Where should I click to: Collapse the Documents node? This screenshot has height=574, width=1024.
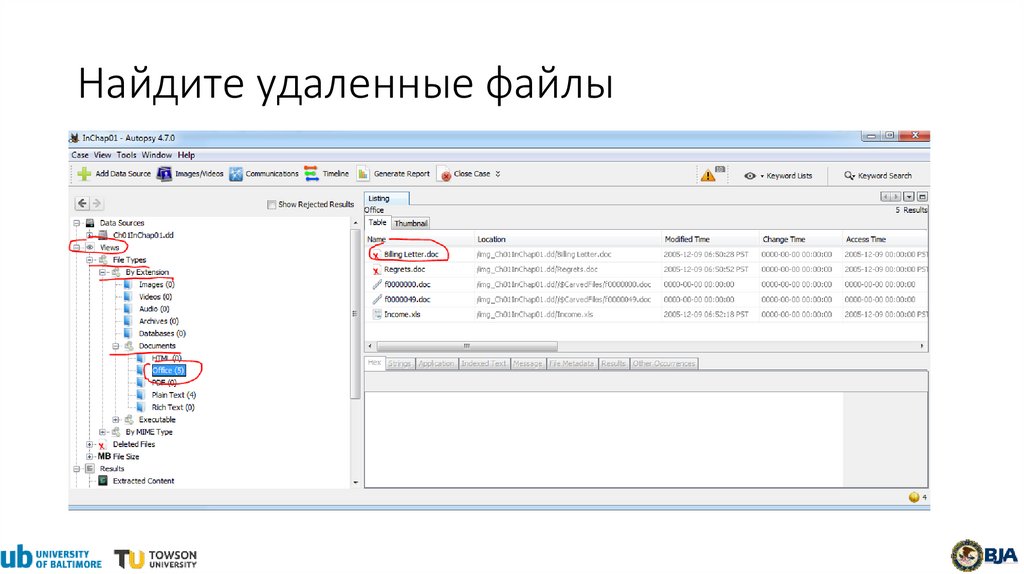click(116, 346)
